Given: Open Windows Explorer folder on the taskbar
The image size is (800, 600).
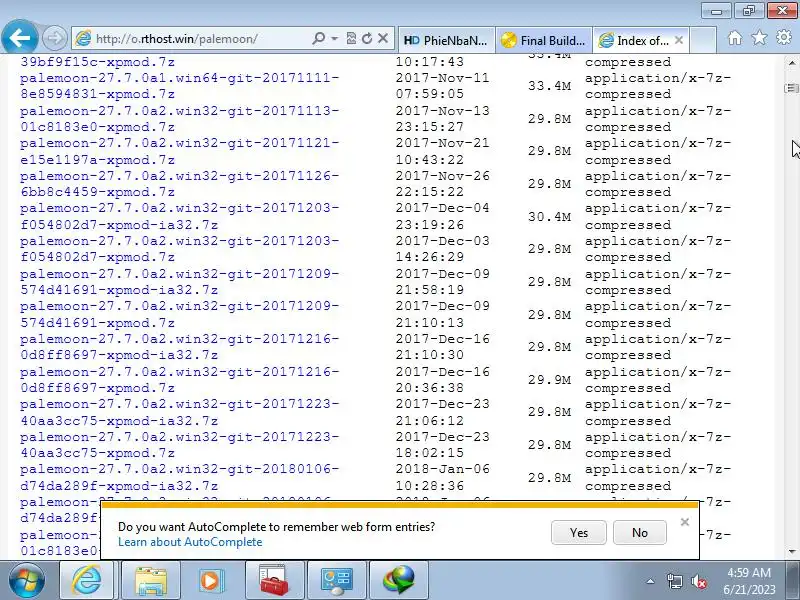Looking at the screenshot, I should coord(151,580).
